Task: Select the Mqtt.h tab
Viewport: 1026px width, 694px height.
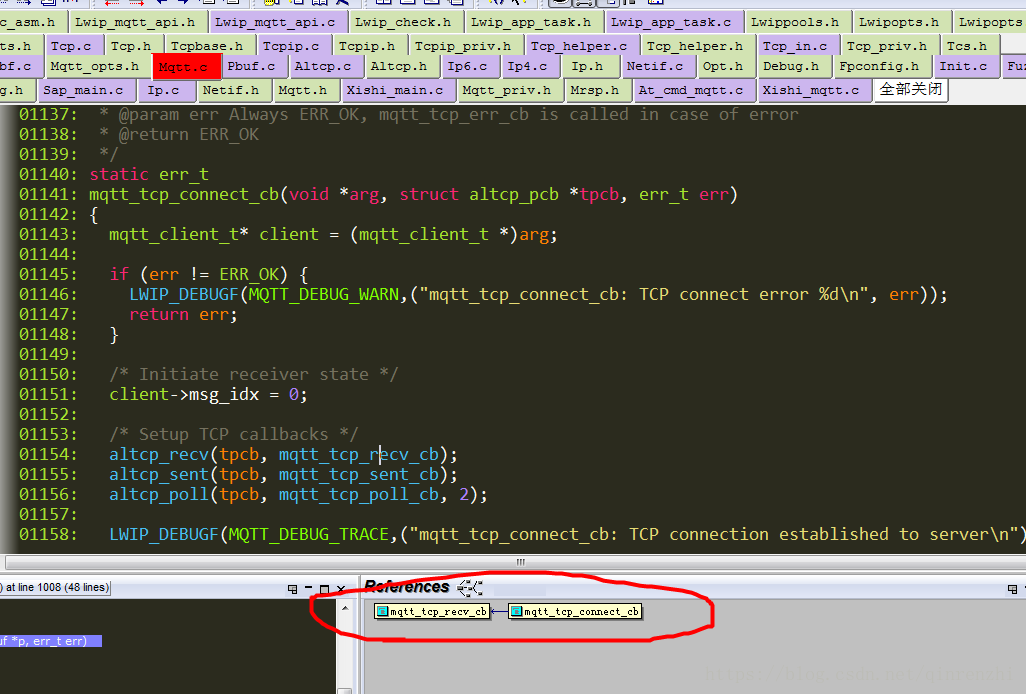Action: point(306,90)
